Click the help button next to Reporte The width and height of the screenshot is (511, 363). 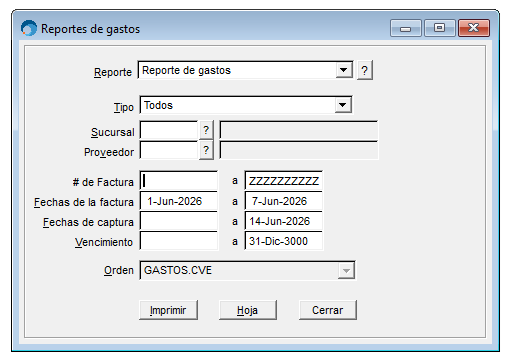pyautogui.click(x=364, y=70)
